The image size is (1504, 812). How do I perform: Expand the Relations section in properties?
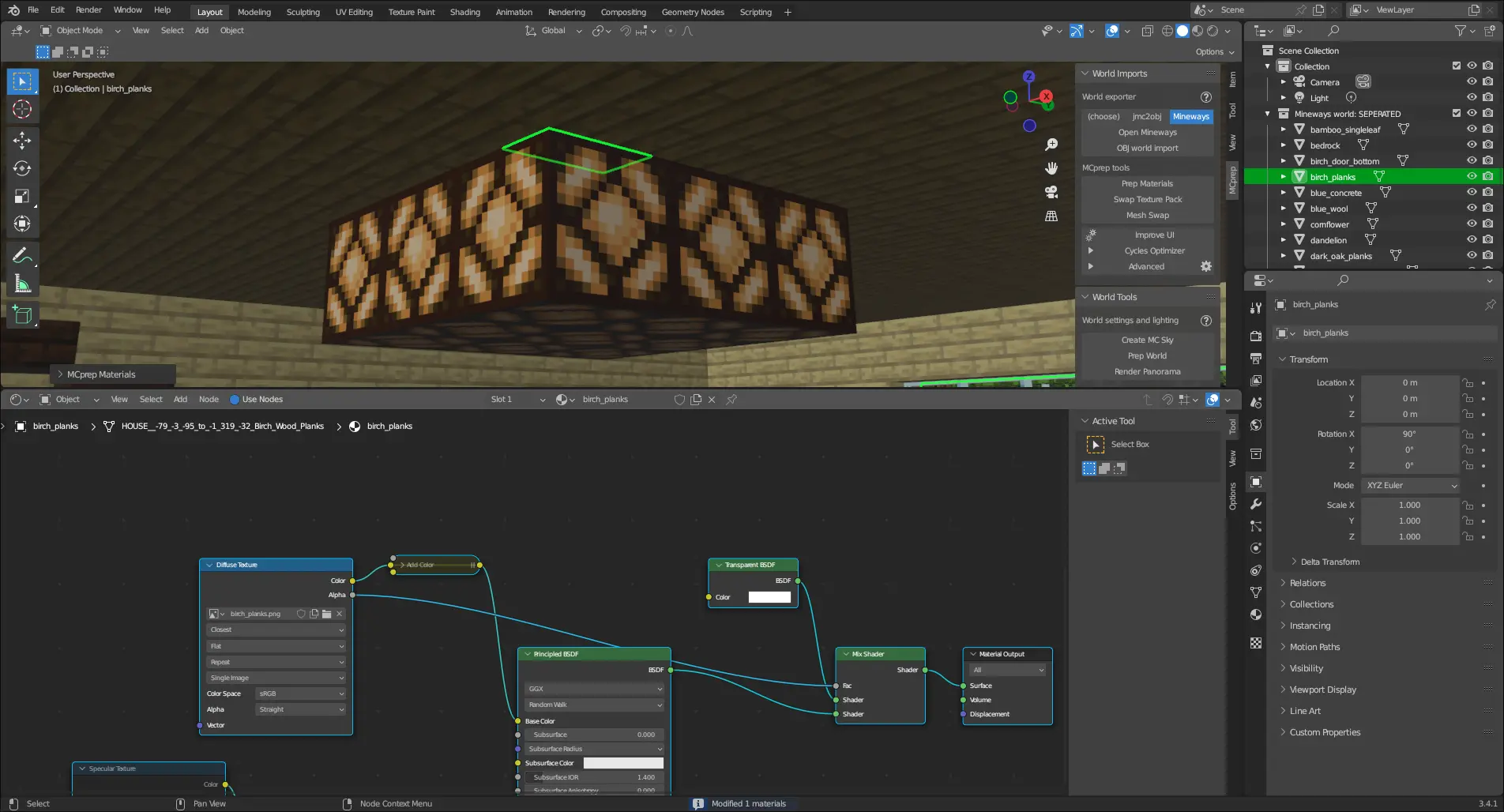click(x=1307, y=583)
